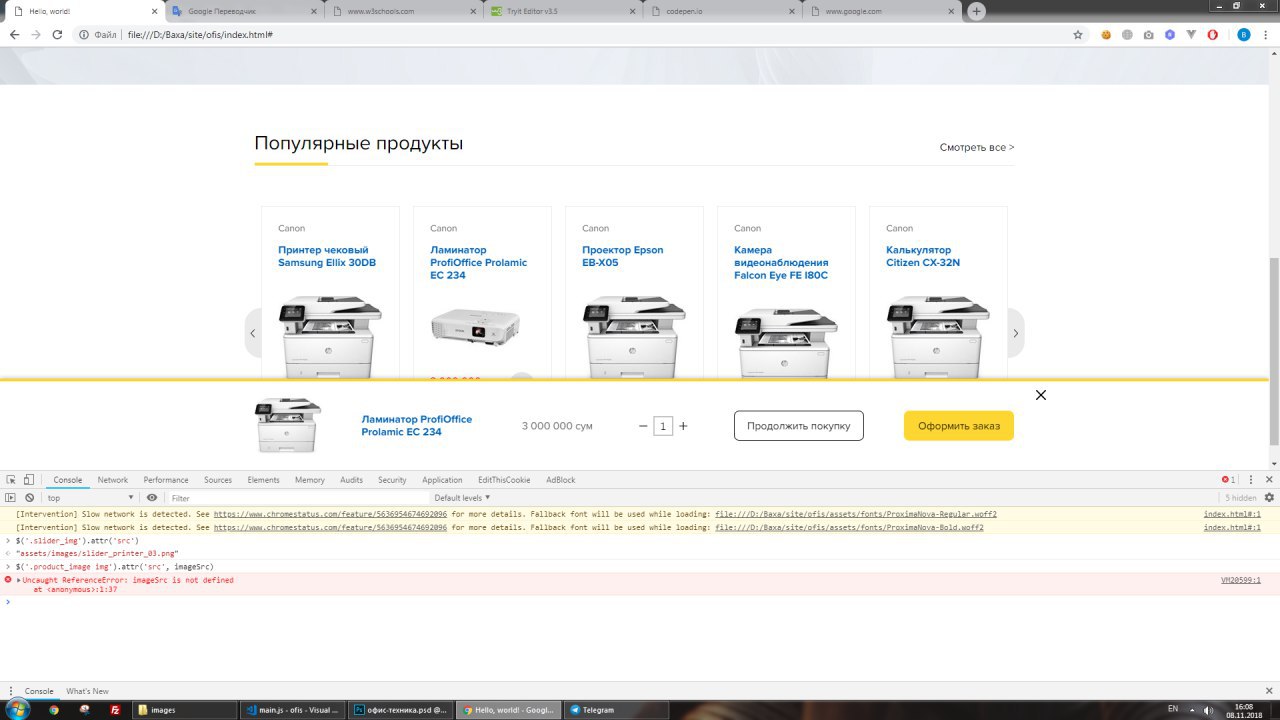Close the DevTools panel
This screenshot has width=1280, height=720.
pos(1269,480)
